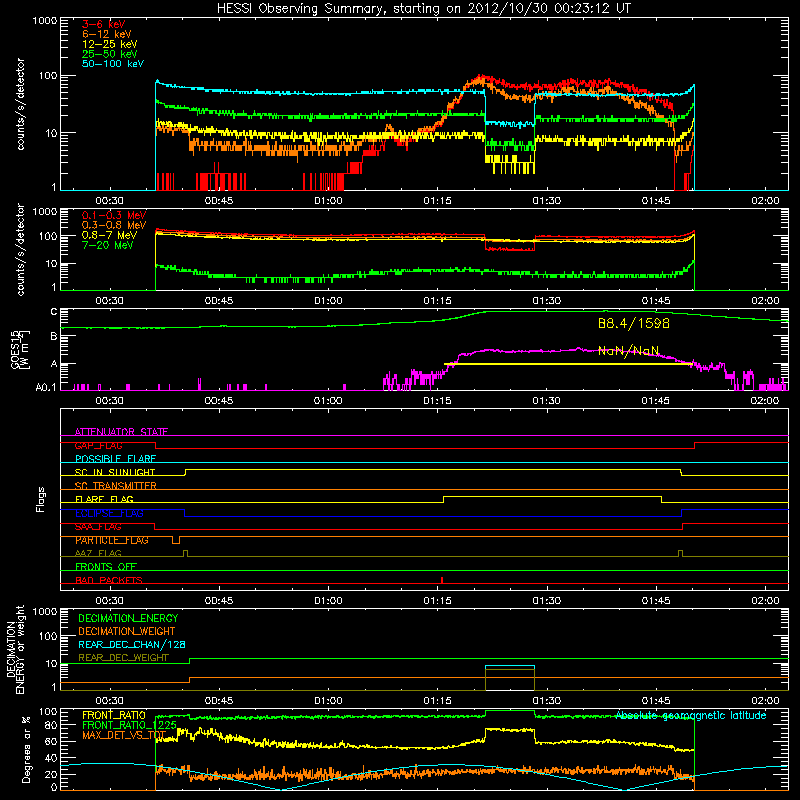Select the SC_IN_SUNLIGHT flag label
Image resolution: width=800 pixels, height=800 pixels.
[115, 472]
